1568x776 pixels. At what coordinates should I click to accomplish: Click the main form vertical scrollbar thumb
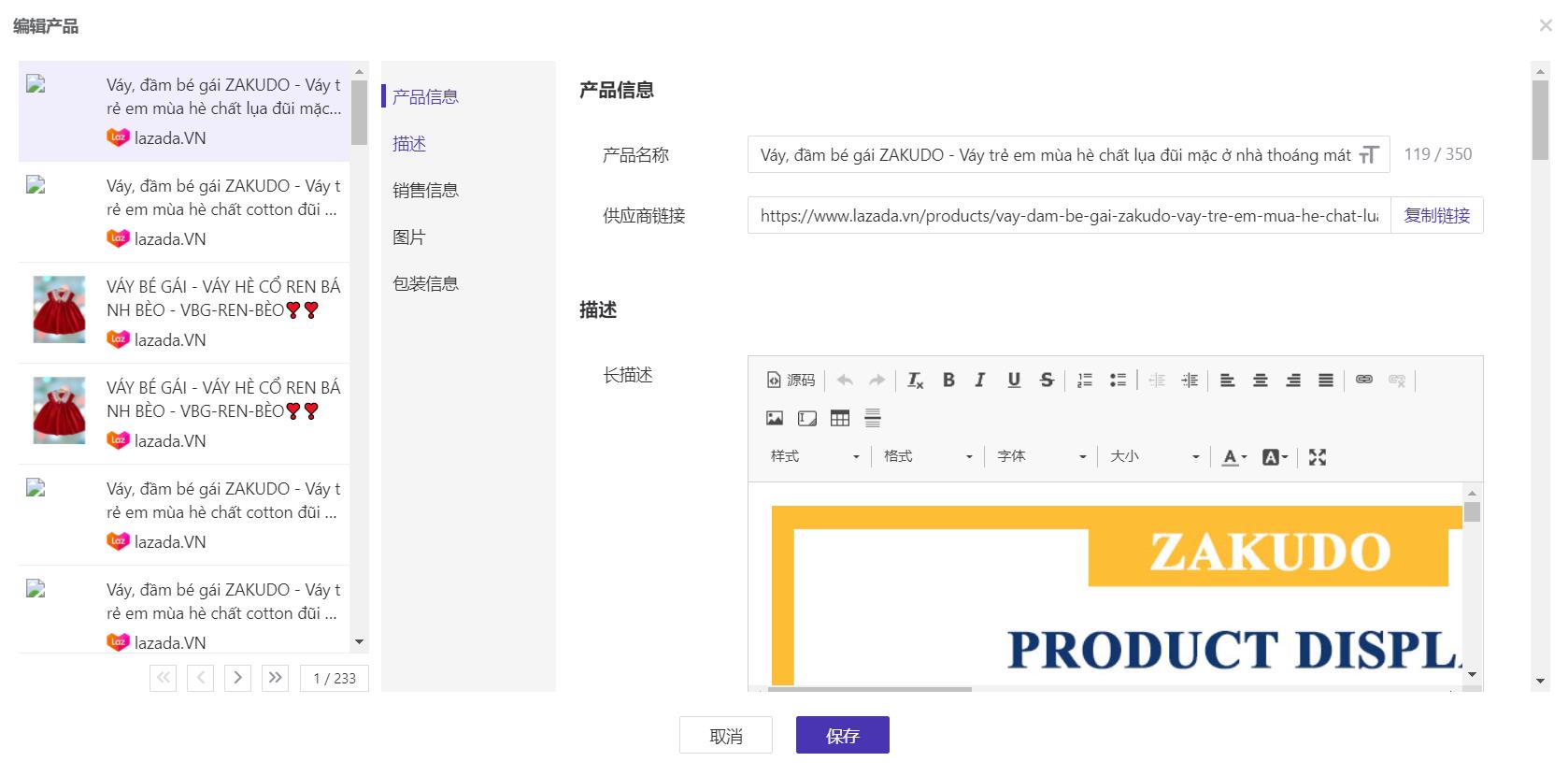pyautogui.click(x=1541, y=120)
